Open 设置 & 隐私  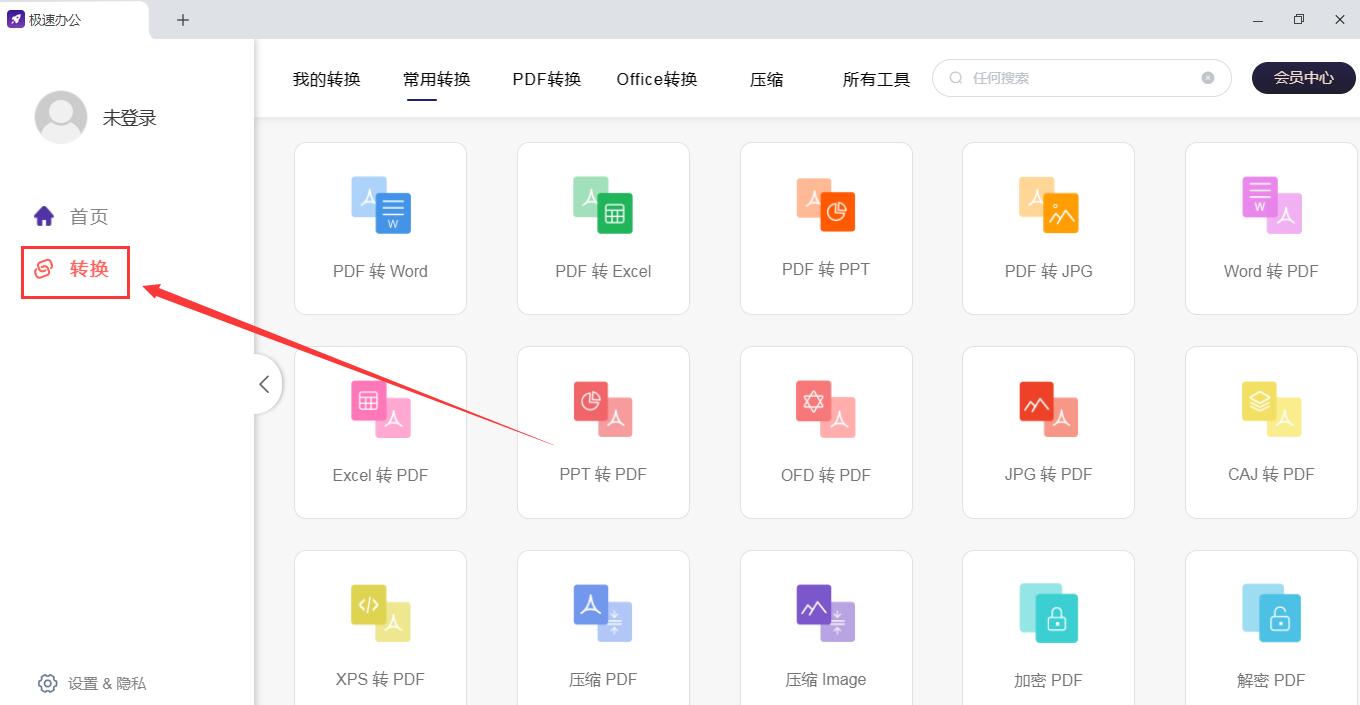click(x=107, y=684)
